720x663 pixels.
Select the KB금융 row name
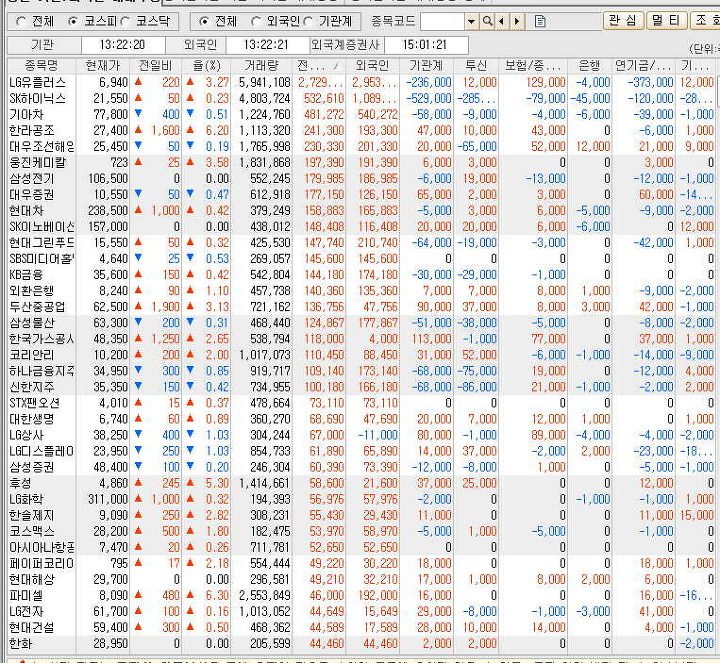pyautogui.click(x=26, y=275)
